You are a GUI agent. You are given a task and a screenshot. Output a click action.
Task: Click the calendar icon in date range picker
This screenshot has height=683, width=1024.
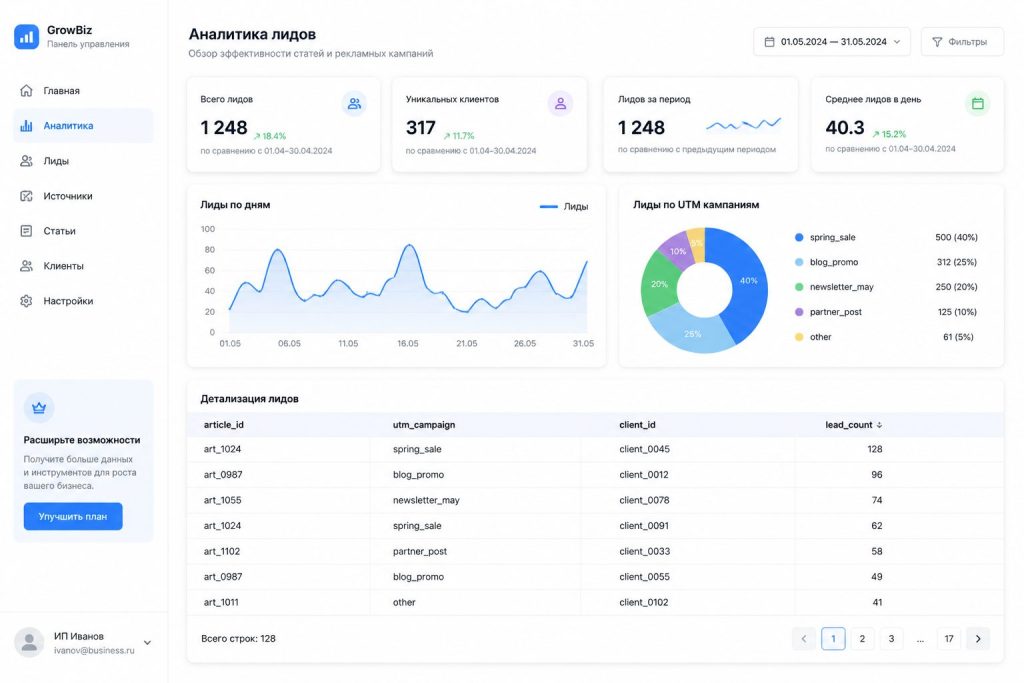pyautogui.click(x=769, y=42)
